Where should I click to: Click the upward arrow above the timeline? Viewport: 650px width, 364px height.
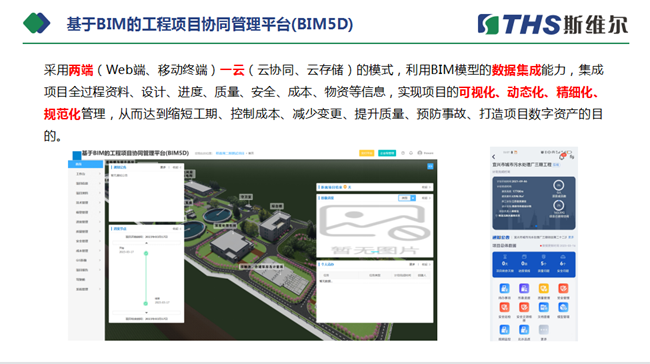coord(146,243)
